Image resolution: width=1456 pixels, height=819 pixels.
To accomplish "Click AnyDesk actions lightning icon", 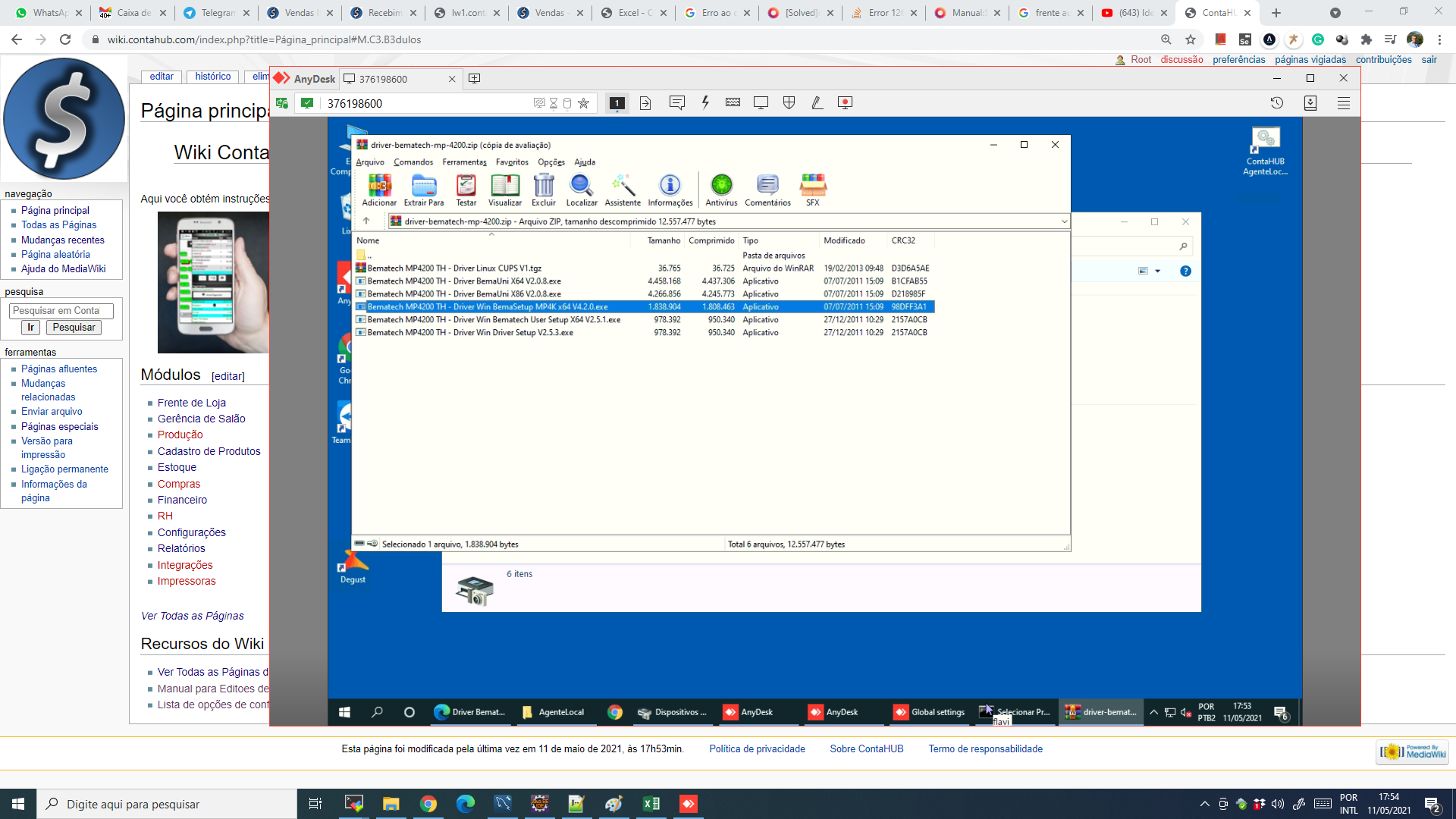I will 705,102.
